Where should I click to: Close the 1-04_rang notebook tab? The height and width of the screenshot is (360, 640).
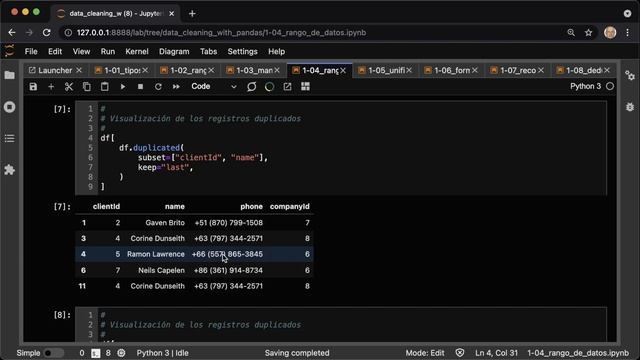(343, 71)
